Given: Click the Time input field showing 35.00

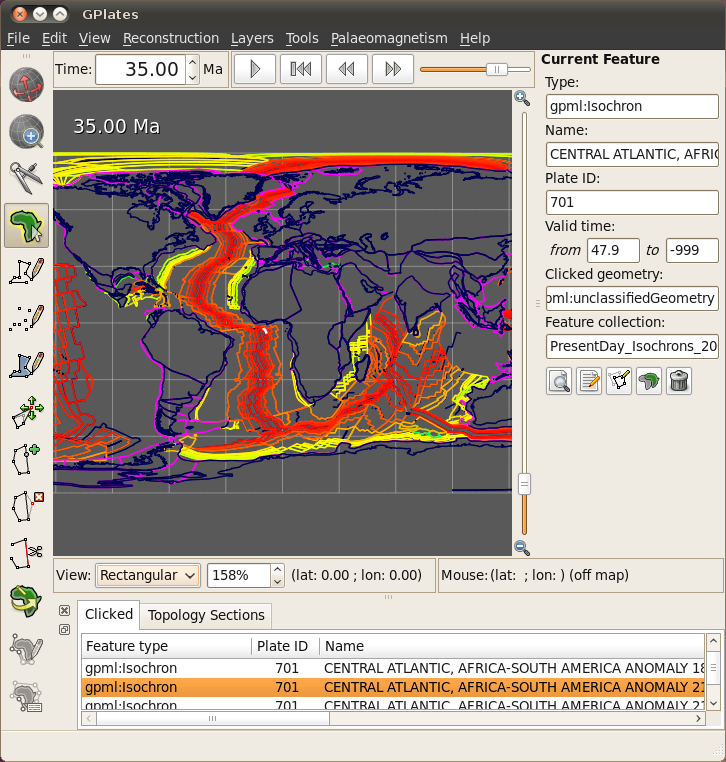Looking at the screenshot, I should point(140,69).
